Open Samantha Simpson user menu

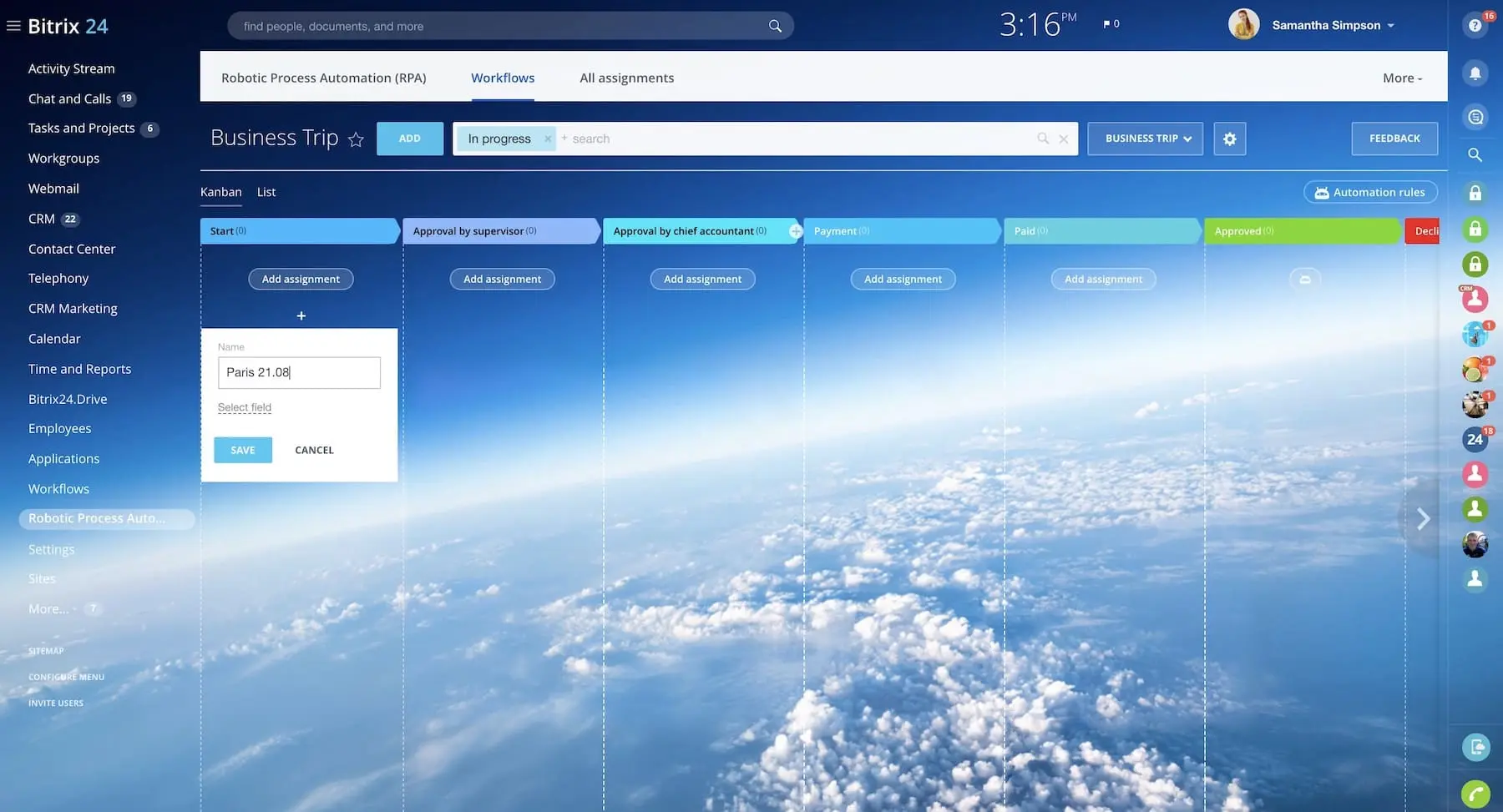1333,26
